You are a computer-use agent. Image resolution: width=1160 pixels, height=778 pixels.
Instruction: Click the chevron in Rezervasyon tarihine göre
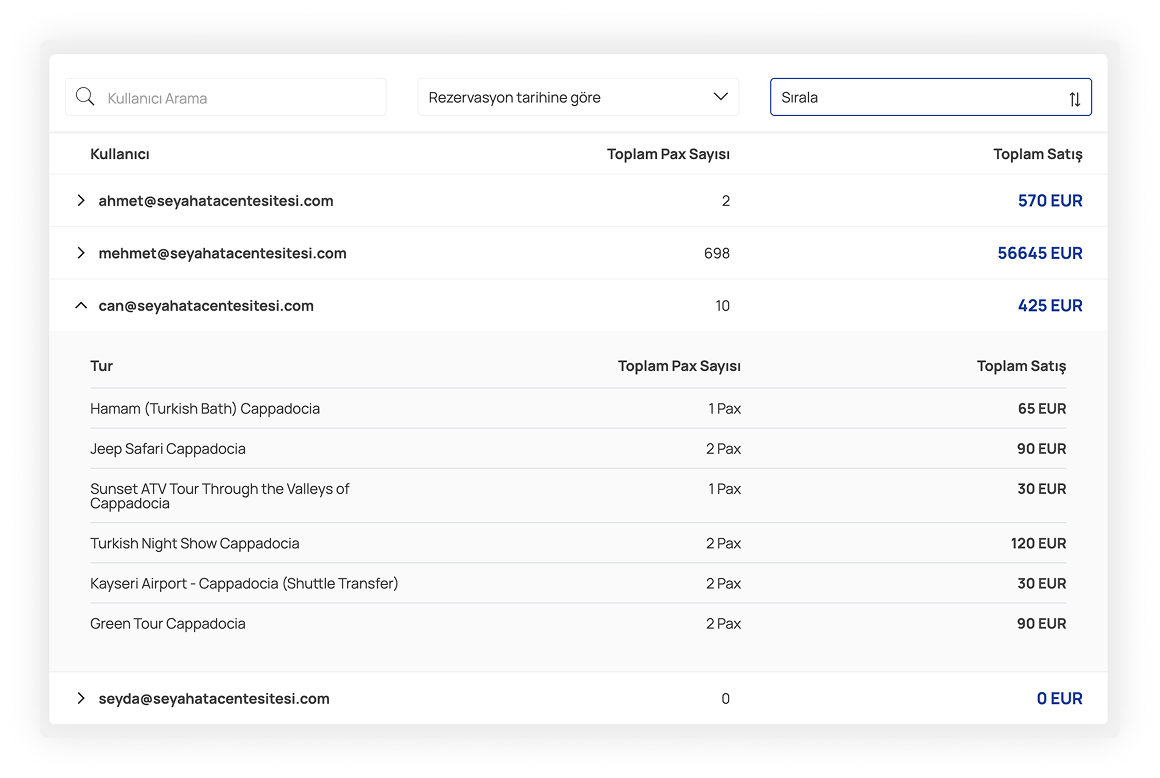tap(720, 97)
